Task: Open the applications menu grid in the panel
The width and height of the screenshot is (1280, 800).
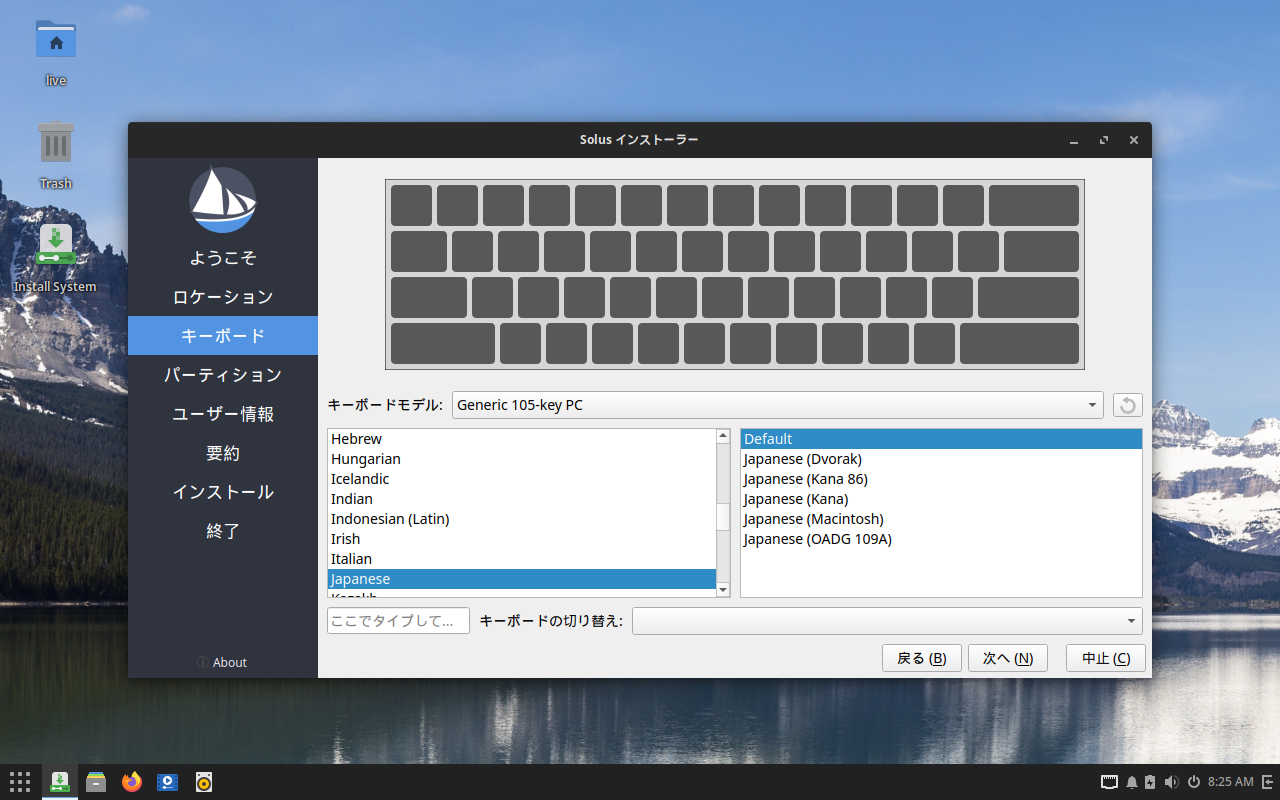Action: coord(20,782)
